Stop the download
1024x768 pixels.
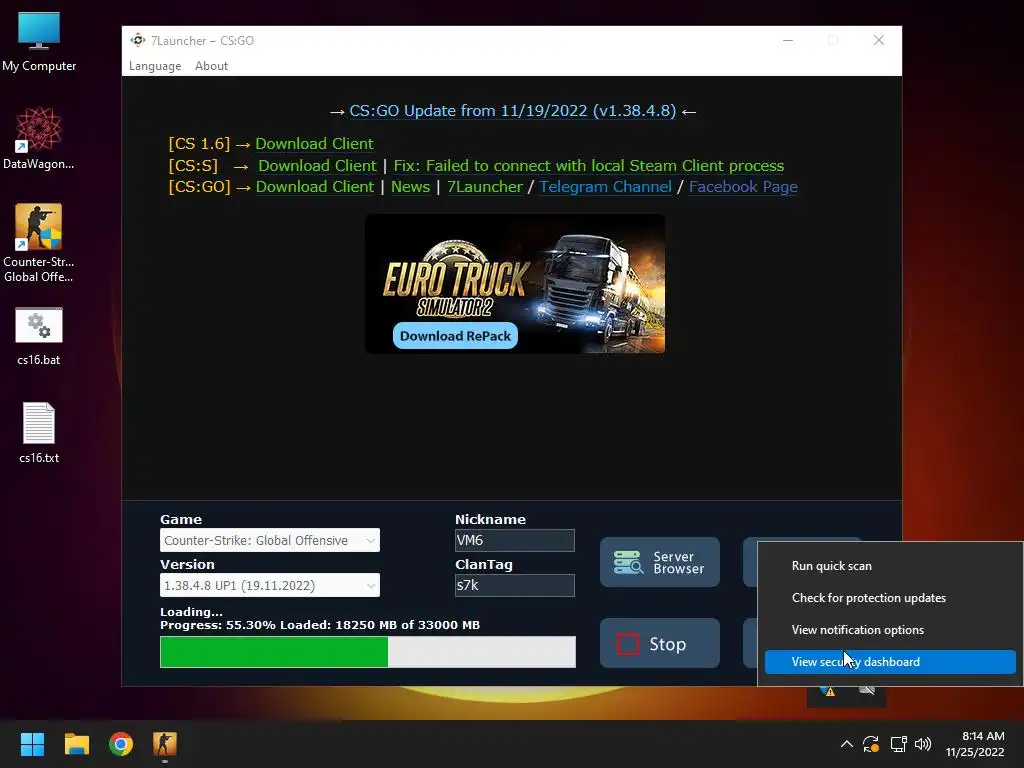click(660, 644)
